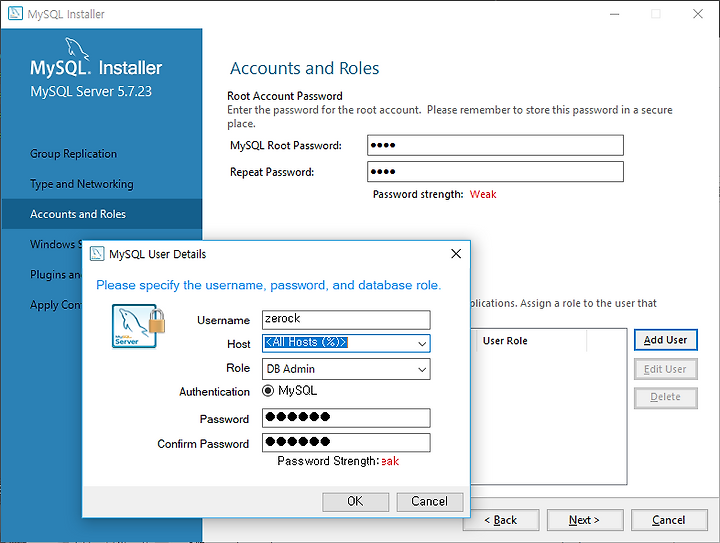Click the Next button in installer
Screen dimensions: 720x543
[x=585, y=520]
